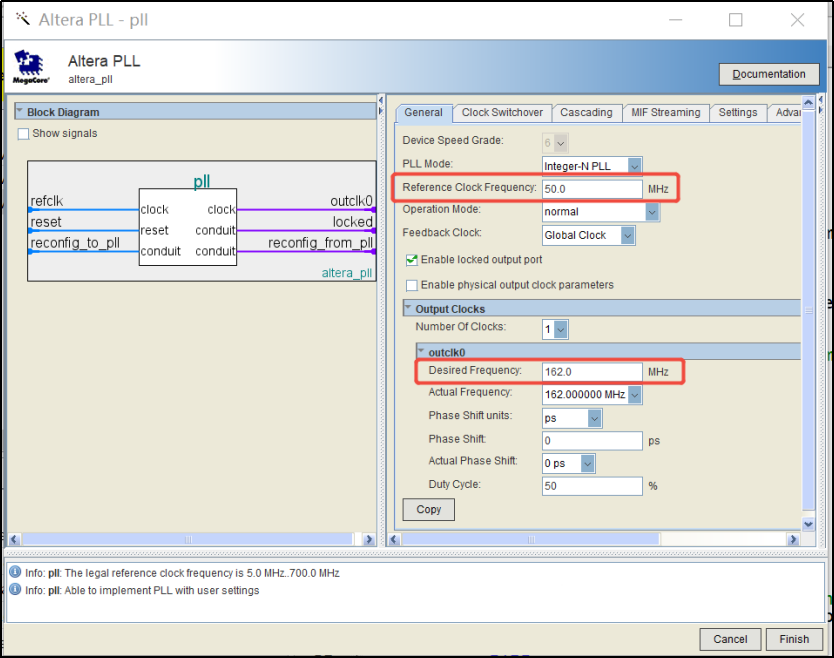This screenshot has width=834, height=658.
Task: Click the settings panel horizontal scrollbar right arrow
Action: pos(794,539)
